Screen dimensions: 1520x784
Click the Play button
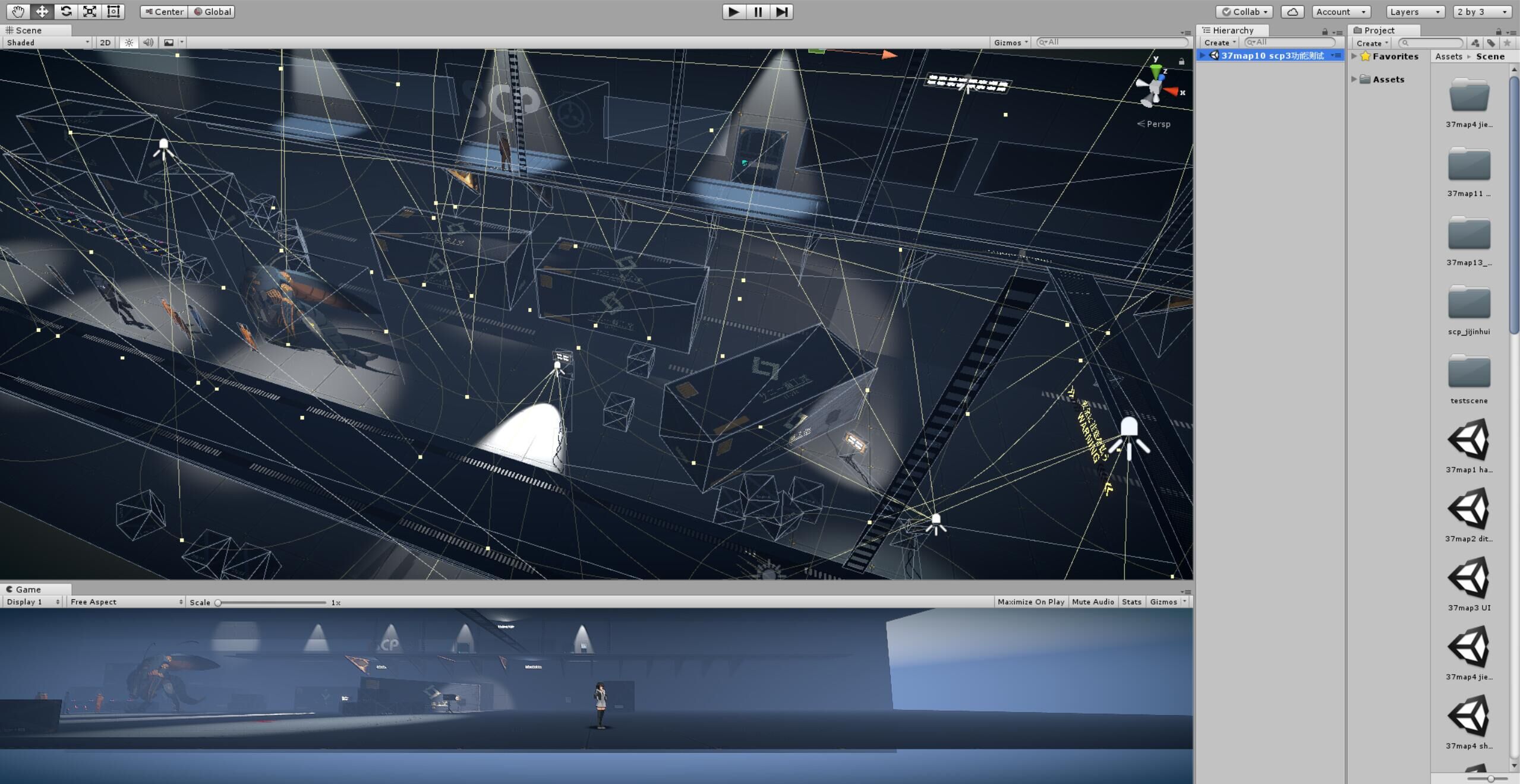pos(734,11)
